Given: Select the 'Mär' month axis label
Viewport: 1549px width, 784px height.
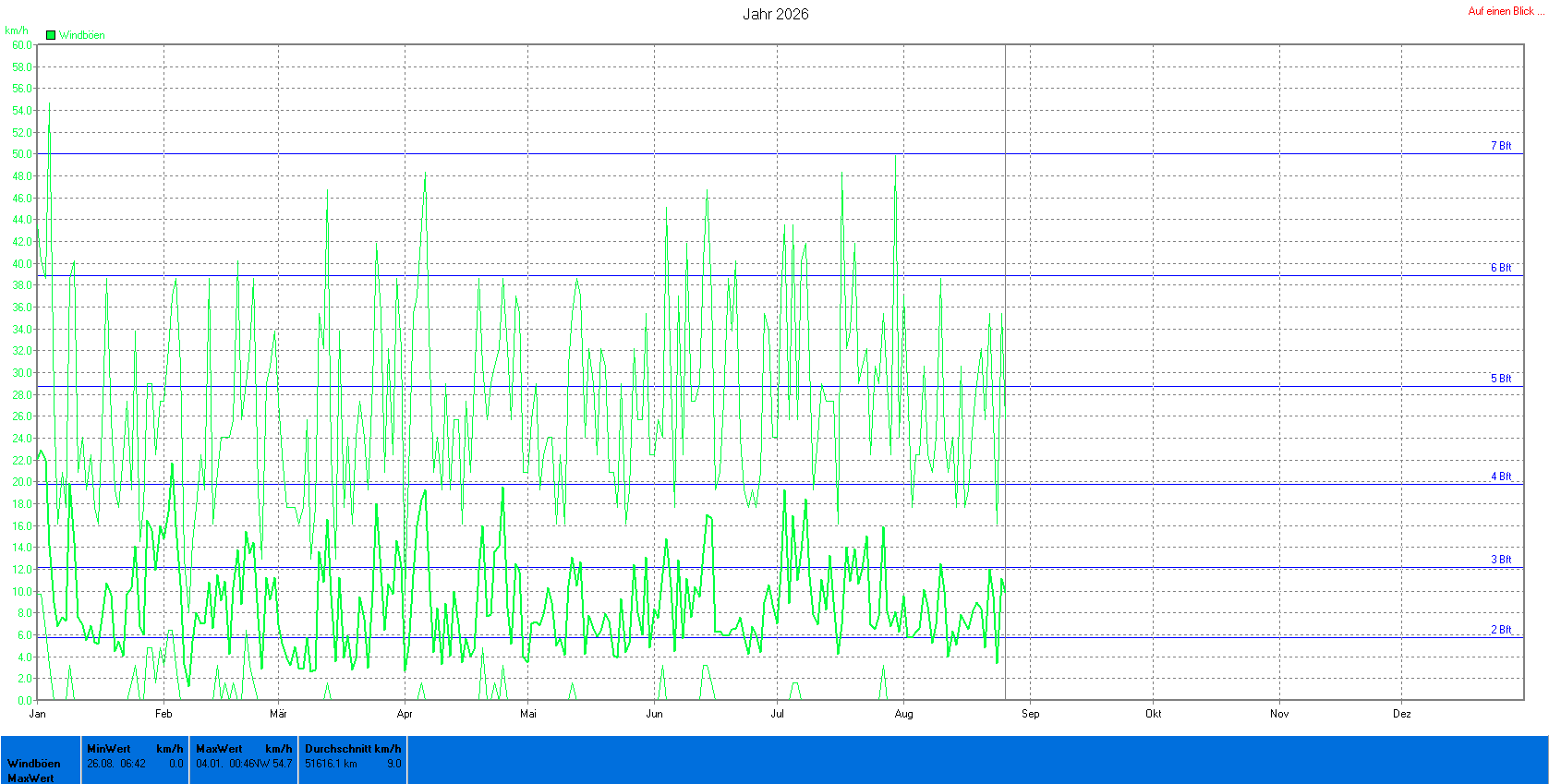Looking at the screenshot, I should pos(278,714).
